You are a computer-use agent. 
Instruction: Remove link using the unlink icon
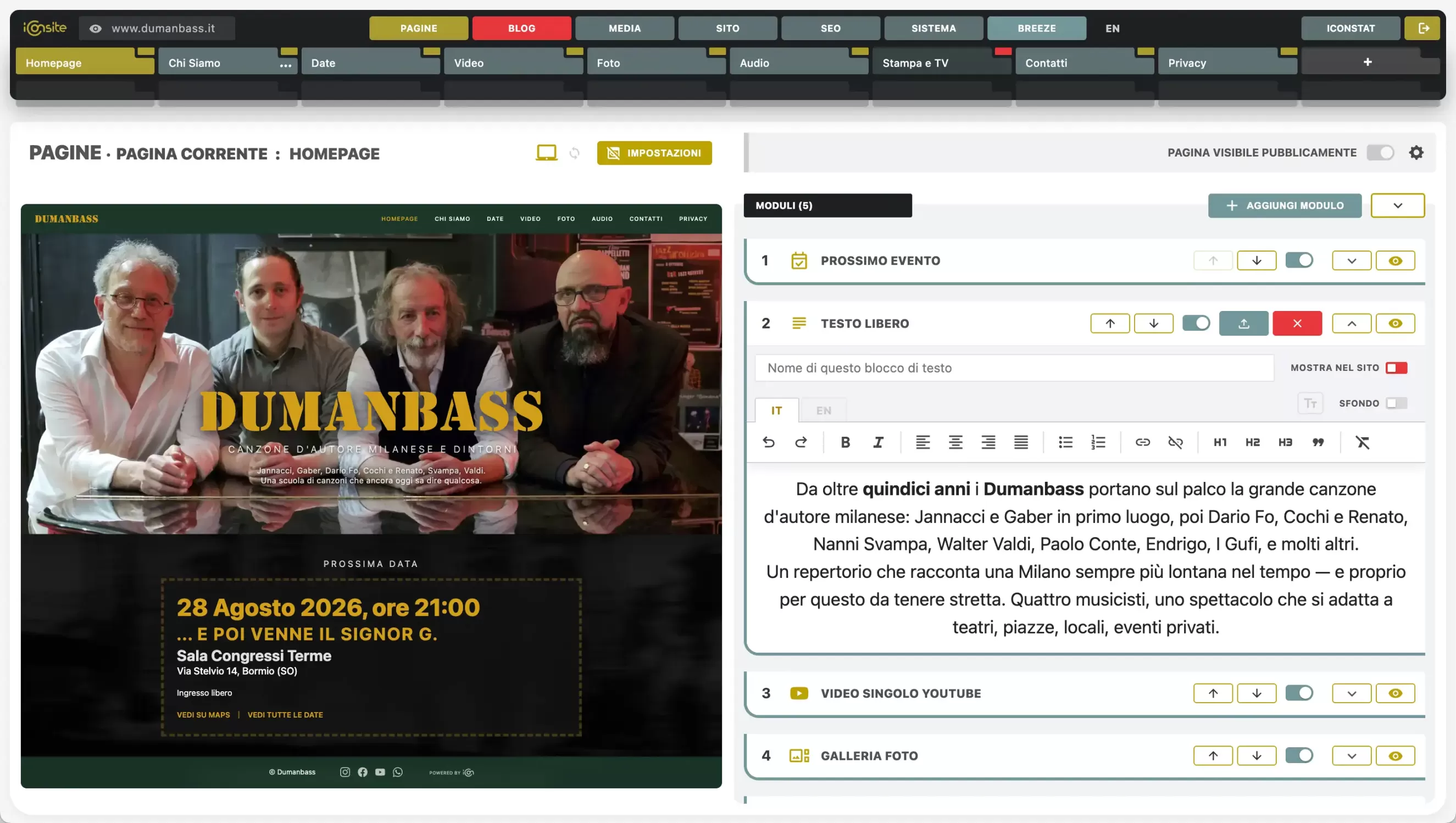[x=1175, y=442]
